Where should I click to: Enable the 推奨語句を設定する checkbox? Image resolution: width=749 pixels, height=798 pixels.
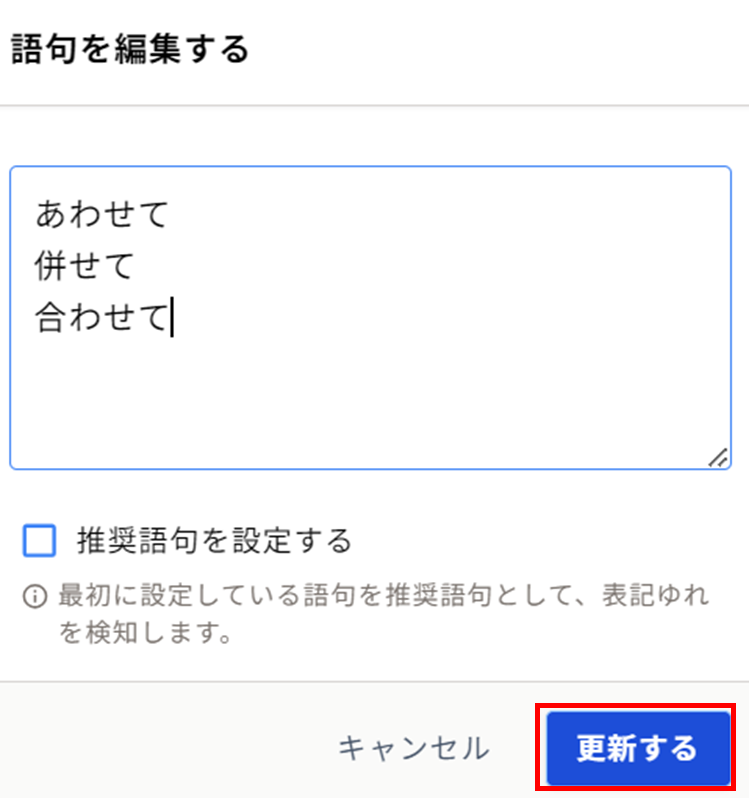(x=39, y=540)
